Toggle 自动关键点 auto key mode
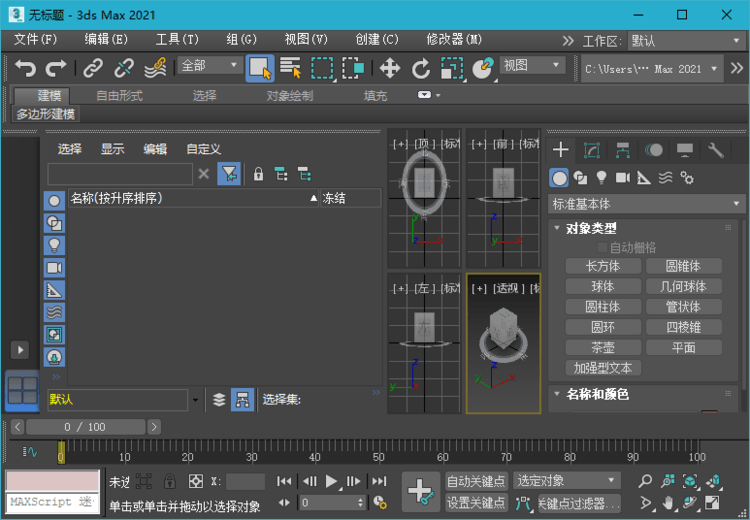Screen dimensions: 750x520 click(476, 481)
